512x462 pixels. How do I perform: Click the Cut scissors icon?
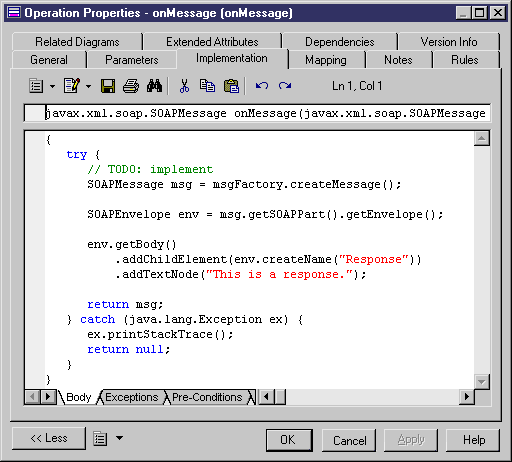point(184,86)
